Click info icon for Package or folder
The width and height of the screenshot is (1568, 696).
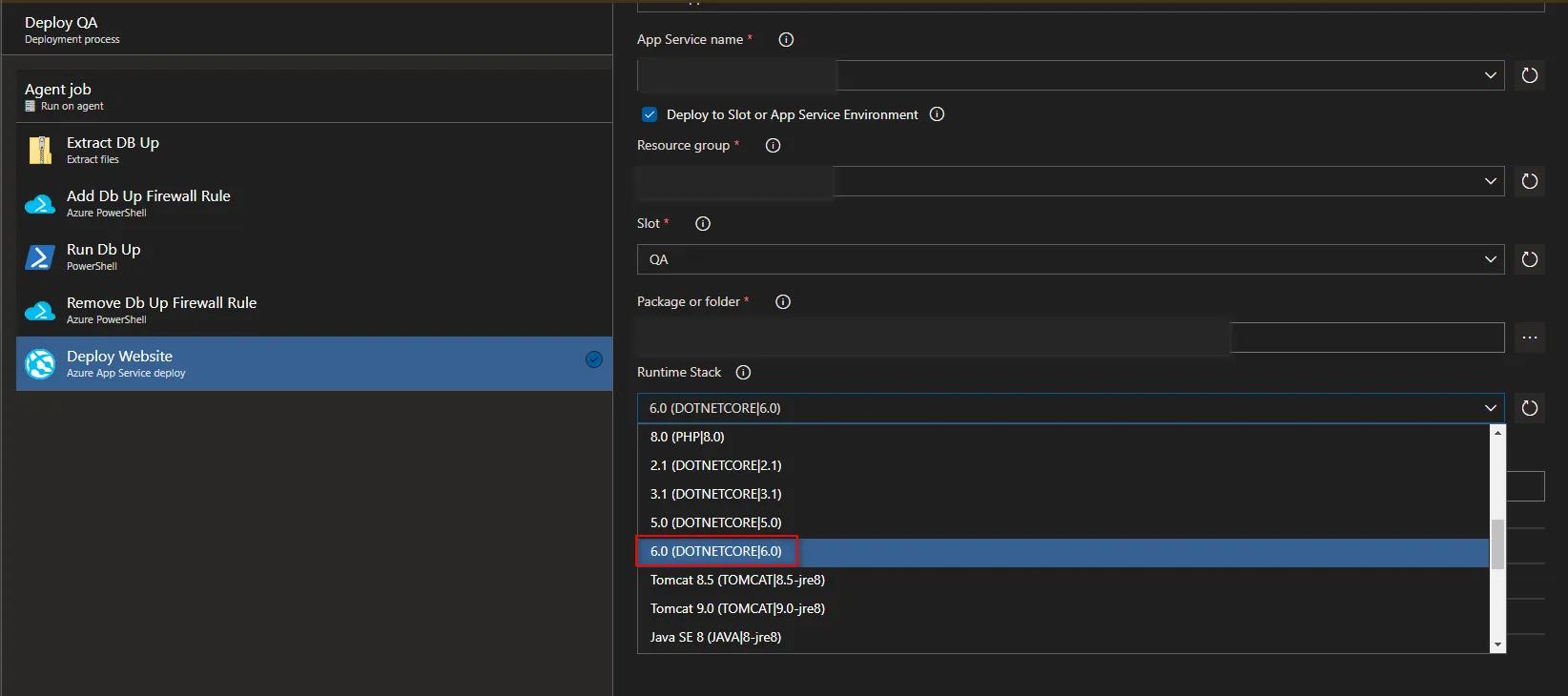tap(783, 302)
